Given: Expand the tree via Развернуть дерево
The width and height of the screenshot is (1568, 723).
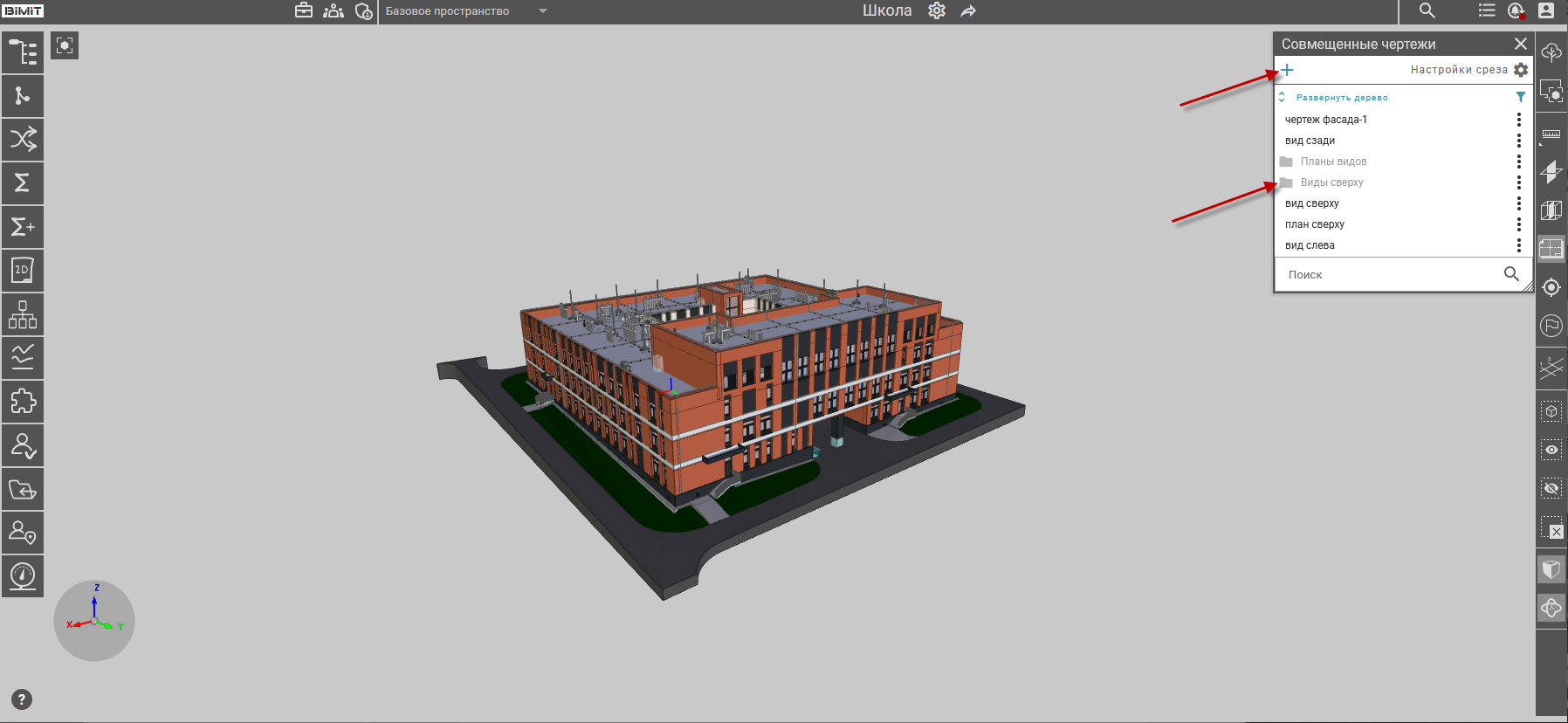Looking at the screenshot, I should [1341, 98].
